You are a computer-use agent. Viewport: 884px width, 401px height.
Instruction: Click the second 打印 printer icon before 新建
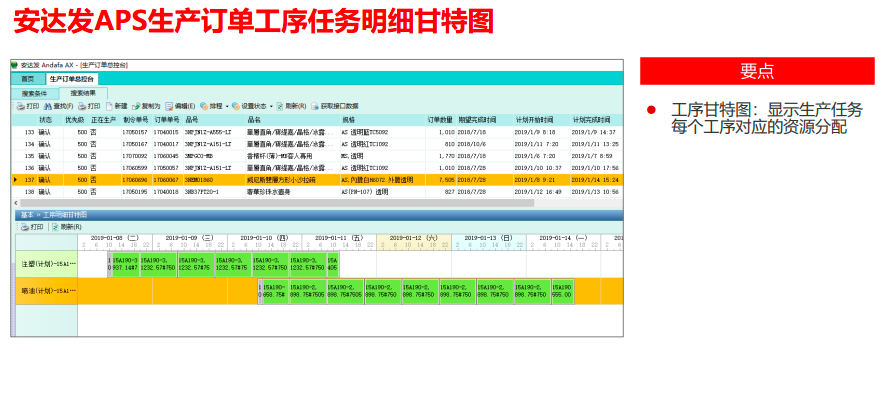tap(82, 106)
